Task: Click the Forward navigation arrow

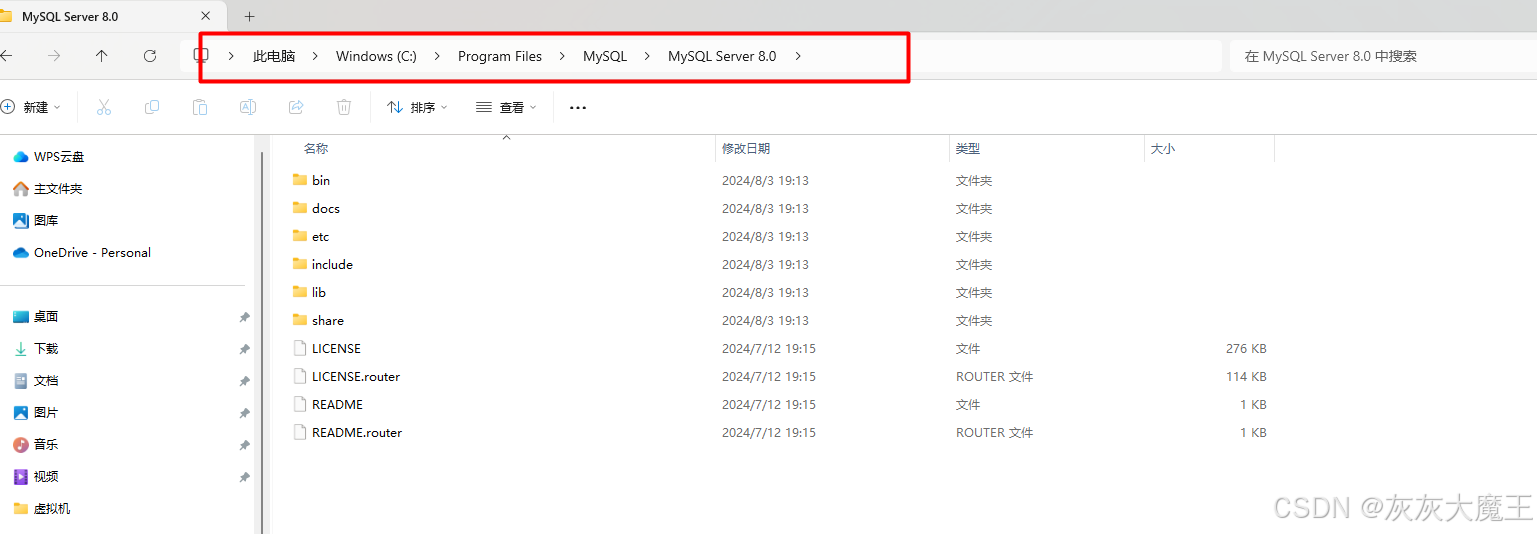Action: (54, 56)
